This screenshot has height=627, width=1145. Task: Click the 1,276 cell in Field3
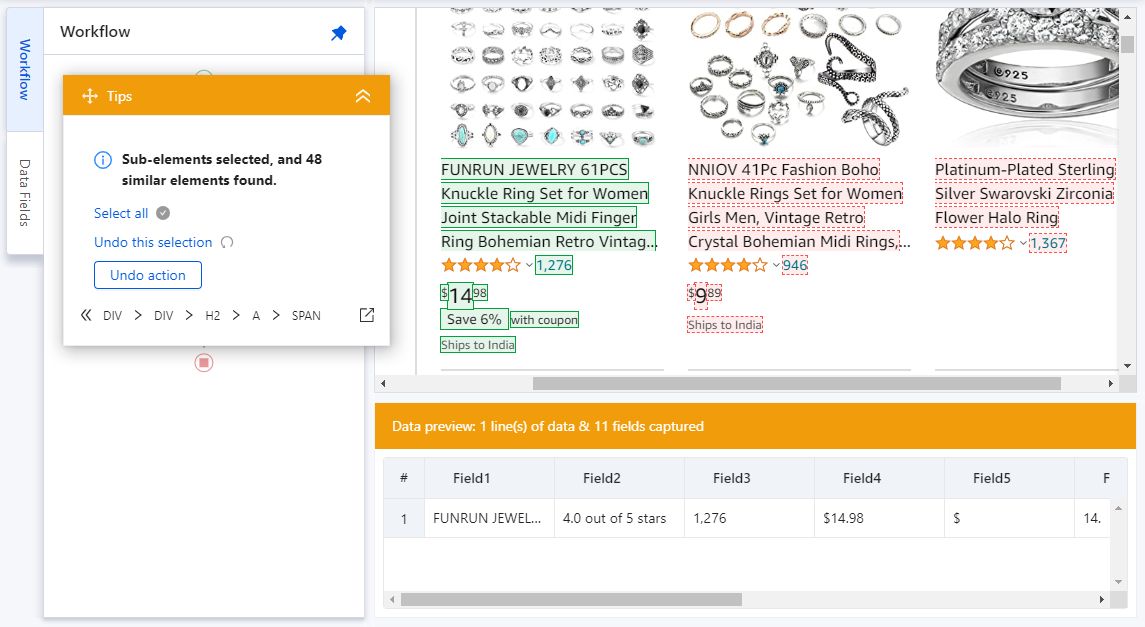pos(749,518)
